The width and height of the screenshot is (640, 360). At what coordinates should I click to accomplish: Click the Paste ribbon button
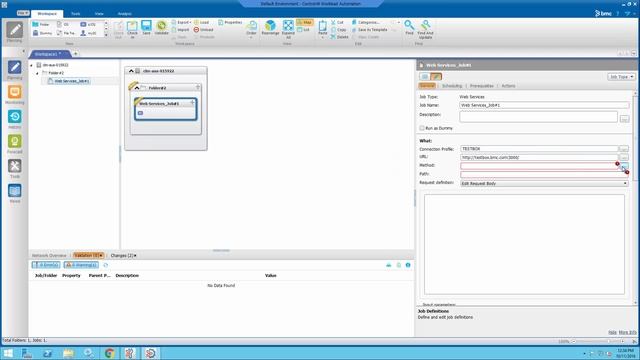tap(322, 29)
